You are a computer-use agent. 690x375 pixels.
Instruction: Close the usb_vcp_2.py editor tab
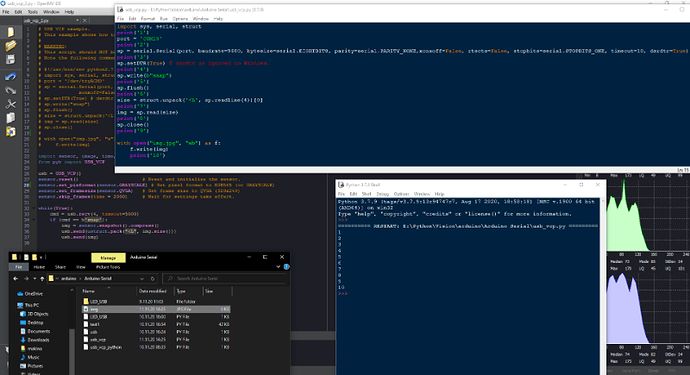[85, 20]
